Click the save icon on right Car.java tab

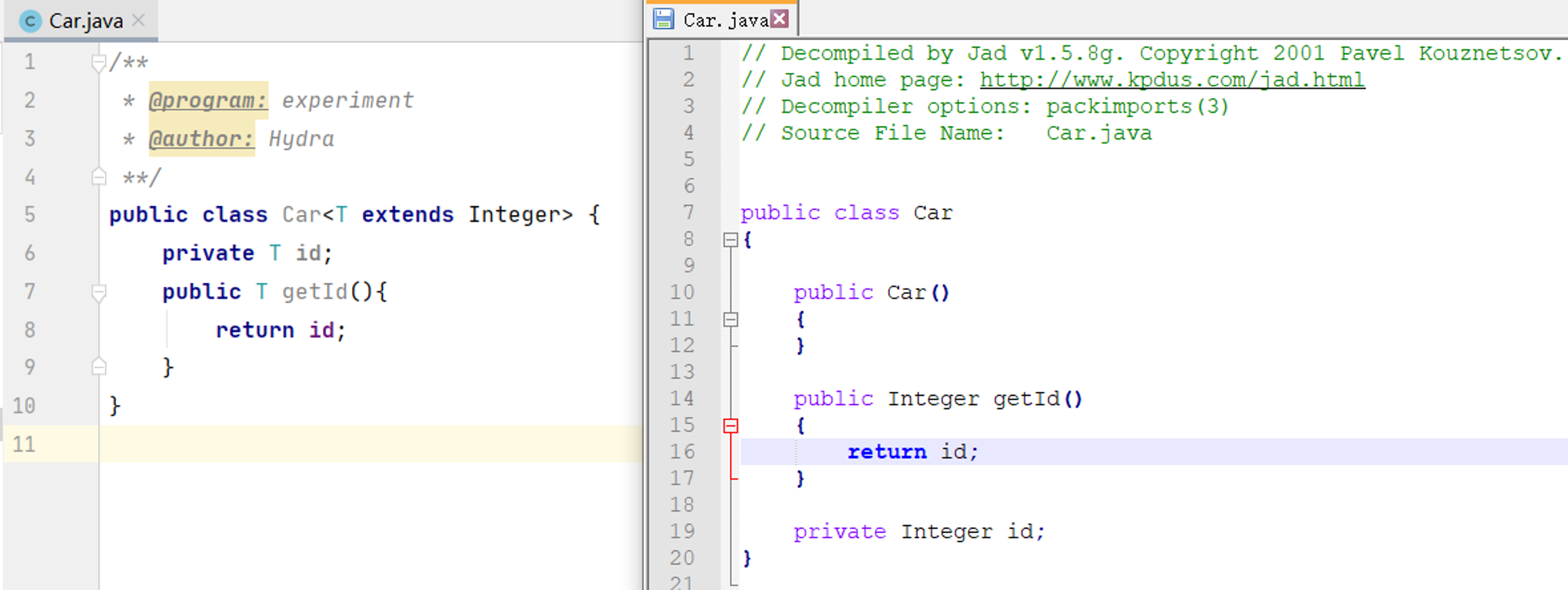663,19
